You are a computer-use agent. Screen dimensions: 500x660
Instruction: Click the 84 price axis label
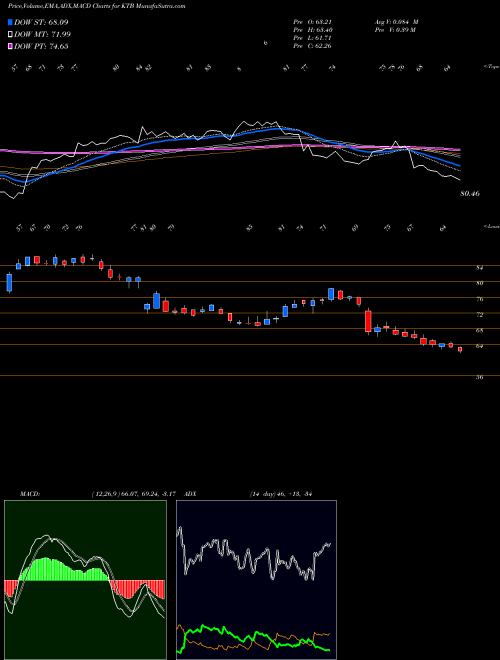coord(479,268)
